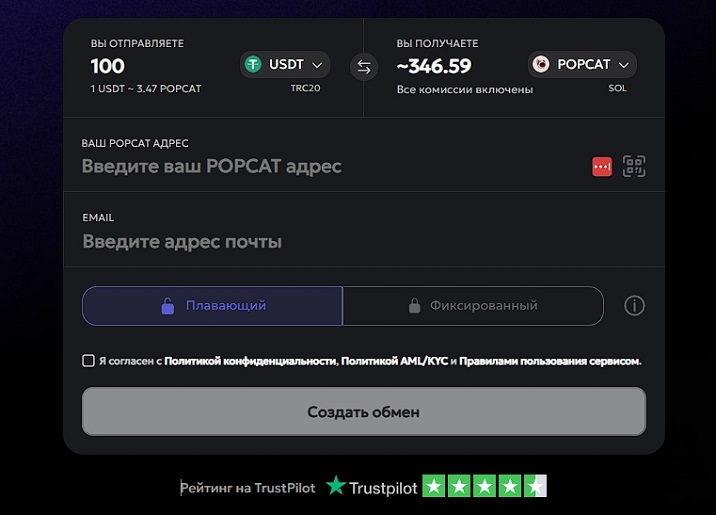Focus the send amount field showing 100
716x515 pixels.
tap(108, 66)
